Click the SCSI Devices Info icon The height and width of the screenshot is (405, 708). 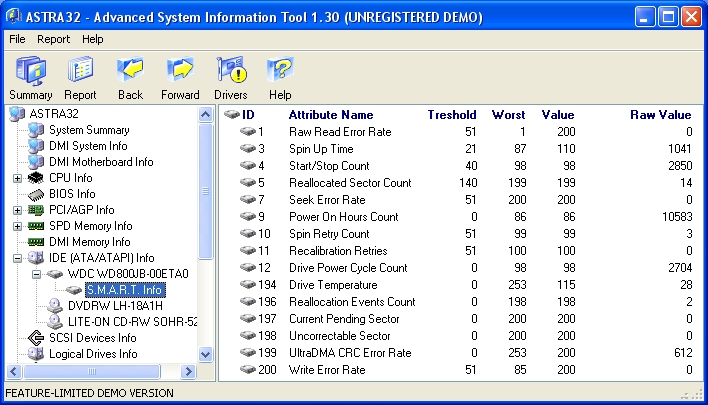[x=36, y=338]
